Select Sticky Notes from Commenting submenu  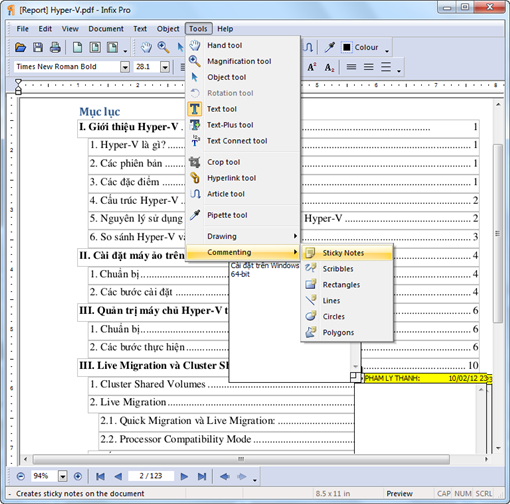347,253
